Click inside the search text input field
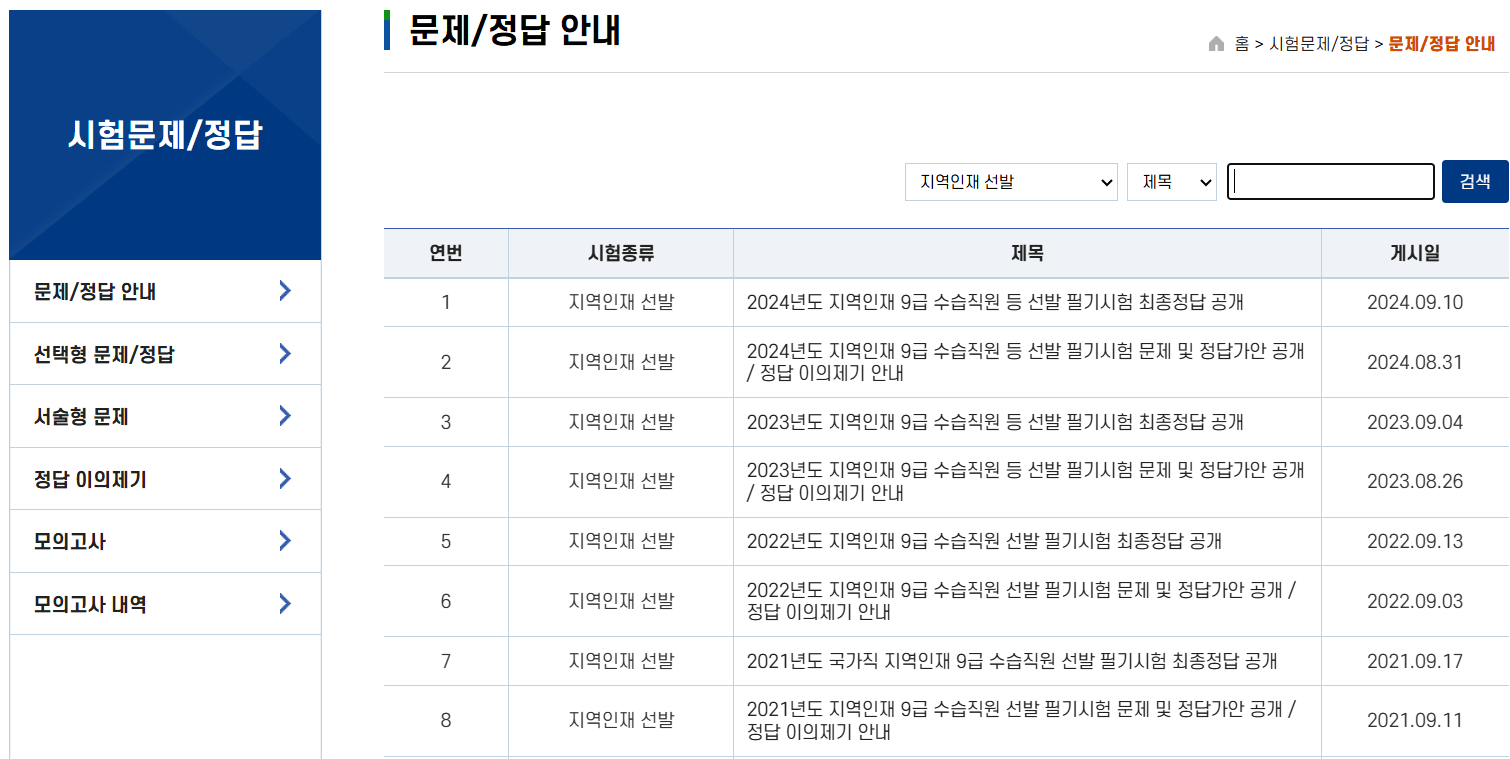1510x759 pixels. (1330, 181)
